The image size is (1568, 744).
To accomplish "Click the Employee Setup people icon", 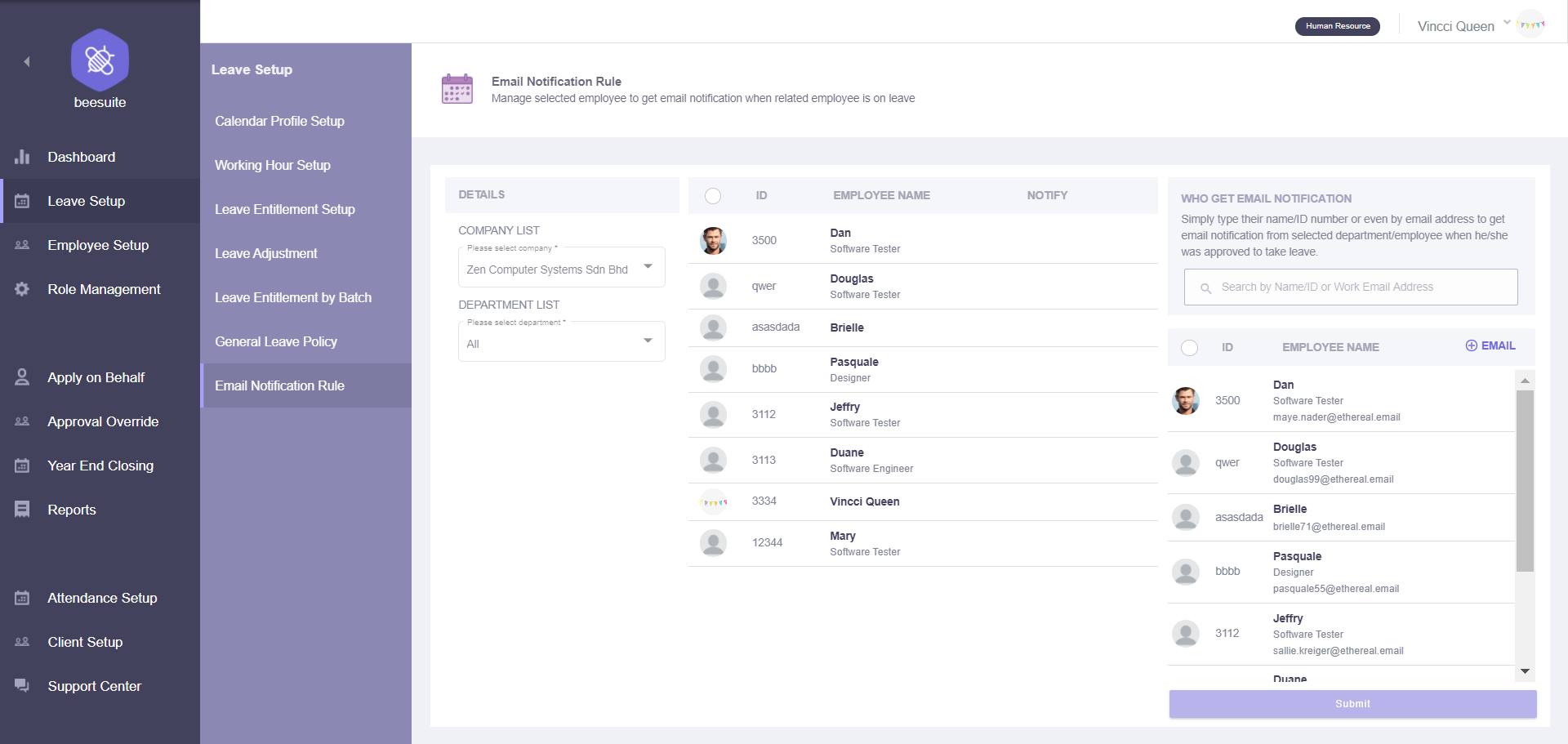I will (22, 245).
